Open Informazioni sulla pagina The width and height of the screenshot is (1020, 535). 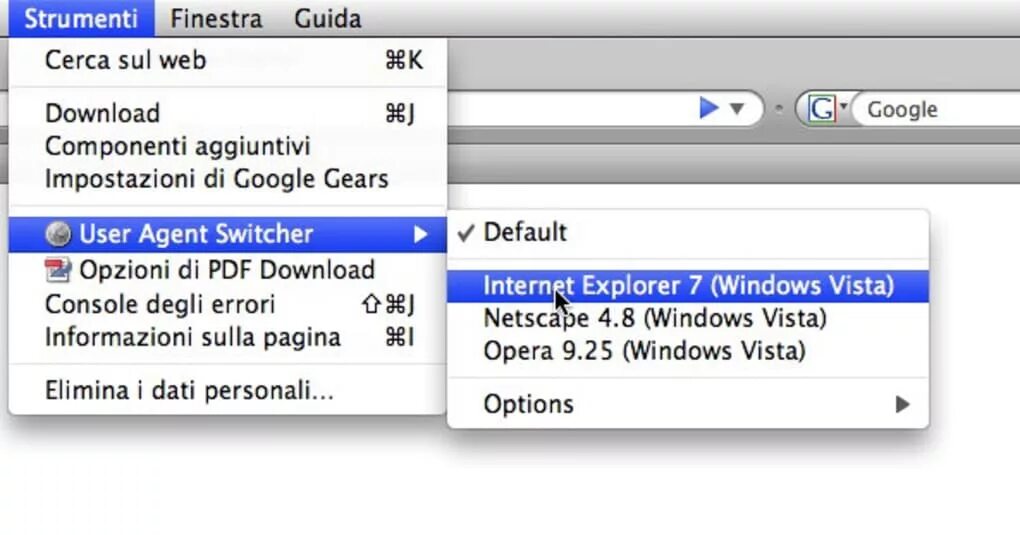pyautogui.click(x=228, y=337)
